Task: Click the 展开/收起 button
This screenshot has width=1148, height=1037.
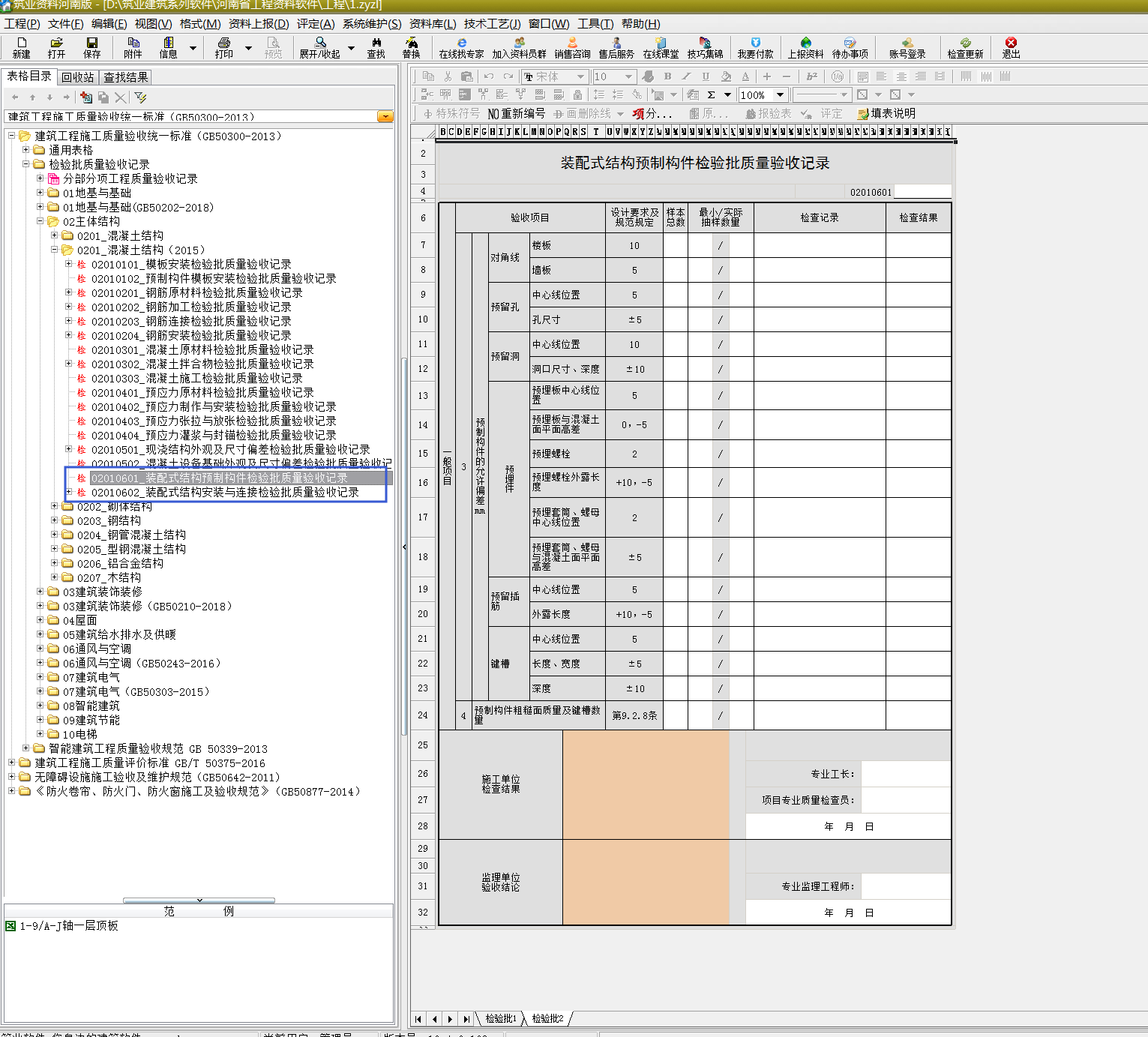Action: 320,47
